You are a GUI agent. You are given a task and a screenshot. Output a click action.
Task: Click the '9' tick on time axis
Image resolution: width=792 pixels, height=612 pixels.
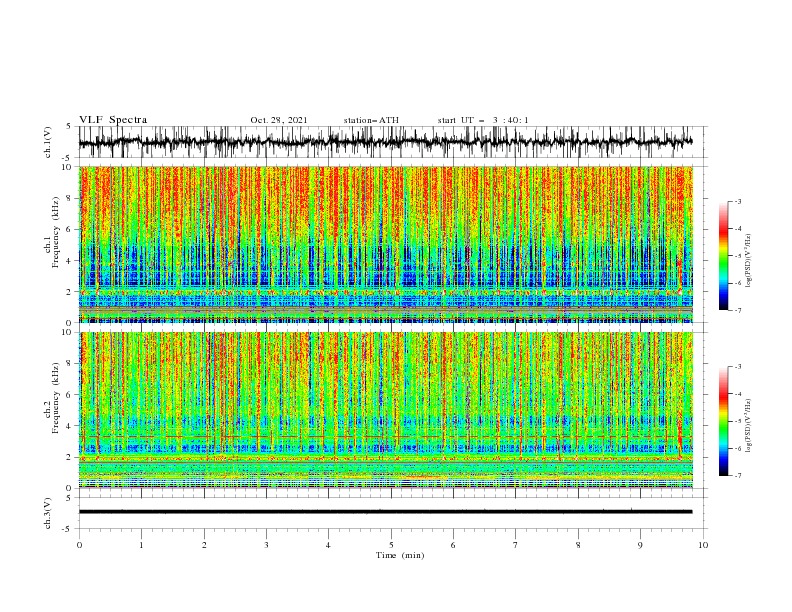640,545
